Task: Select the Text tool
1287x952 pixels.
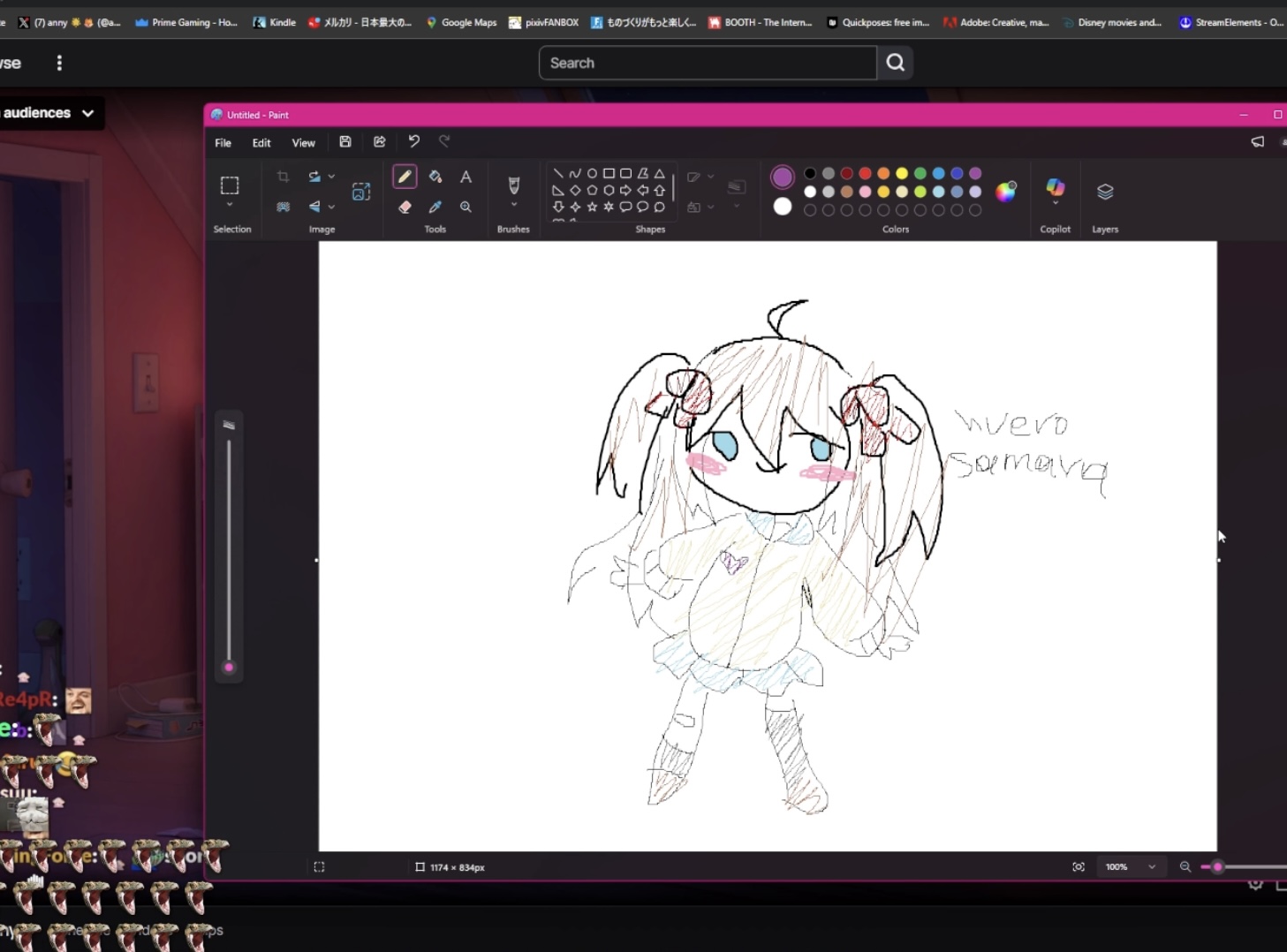Action: click(x=466, y=177)
